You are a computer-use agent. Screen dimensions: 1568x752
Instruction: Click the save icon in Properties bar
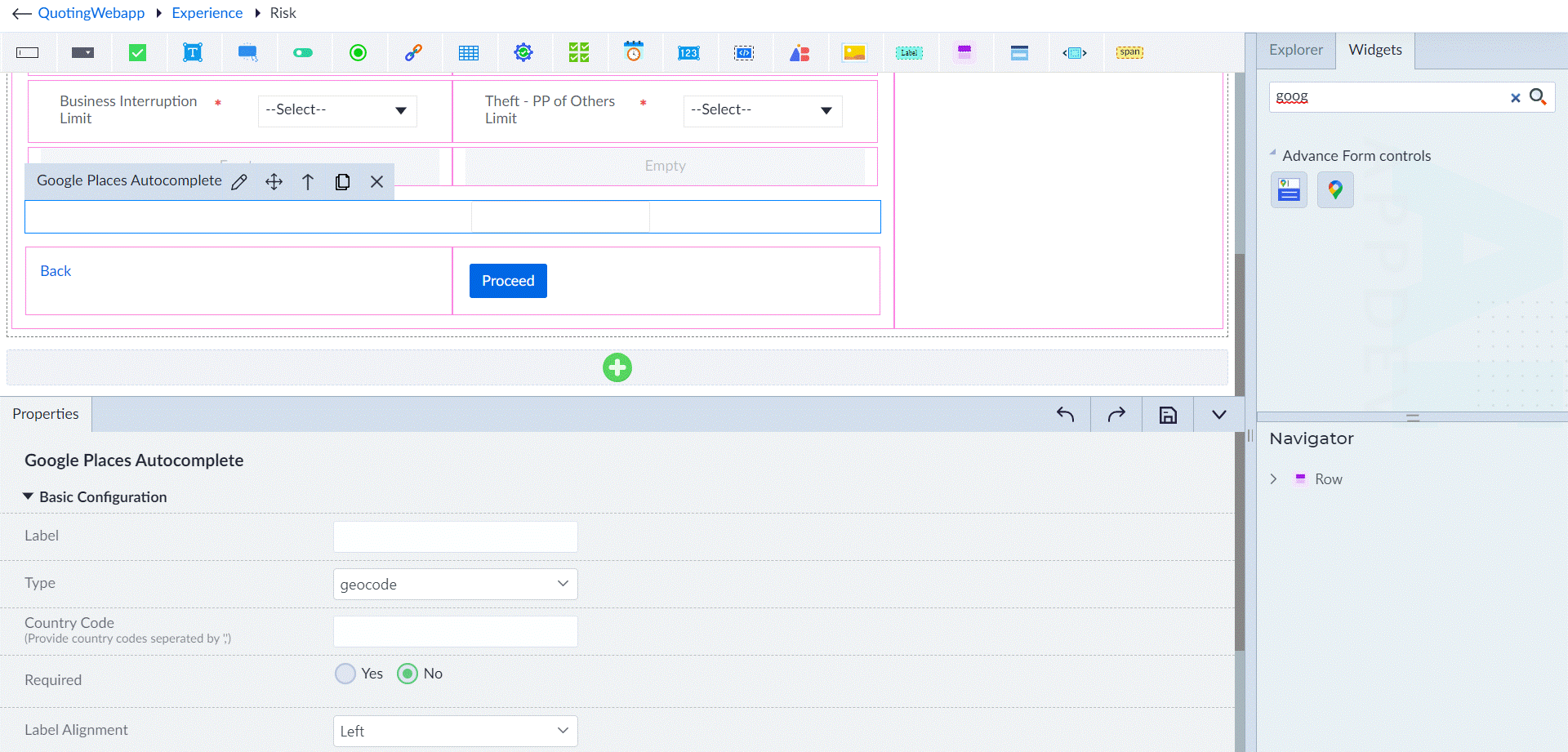point(1168,415)
